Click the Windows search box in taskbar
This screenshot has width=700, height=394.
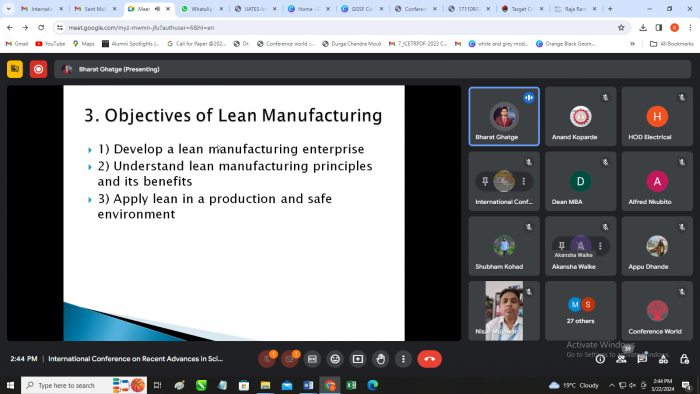pos(66,385)
